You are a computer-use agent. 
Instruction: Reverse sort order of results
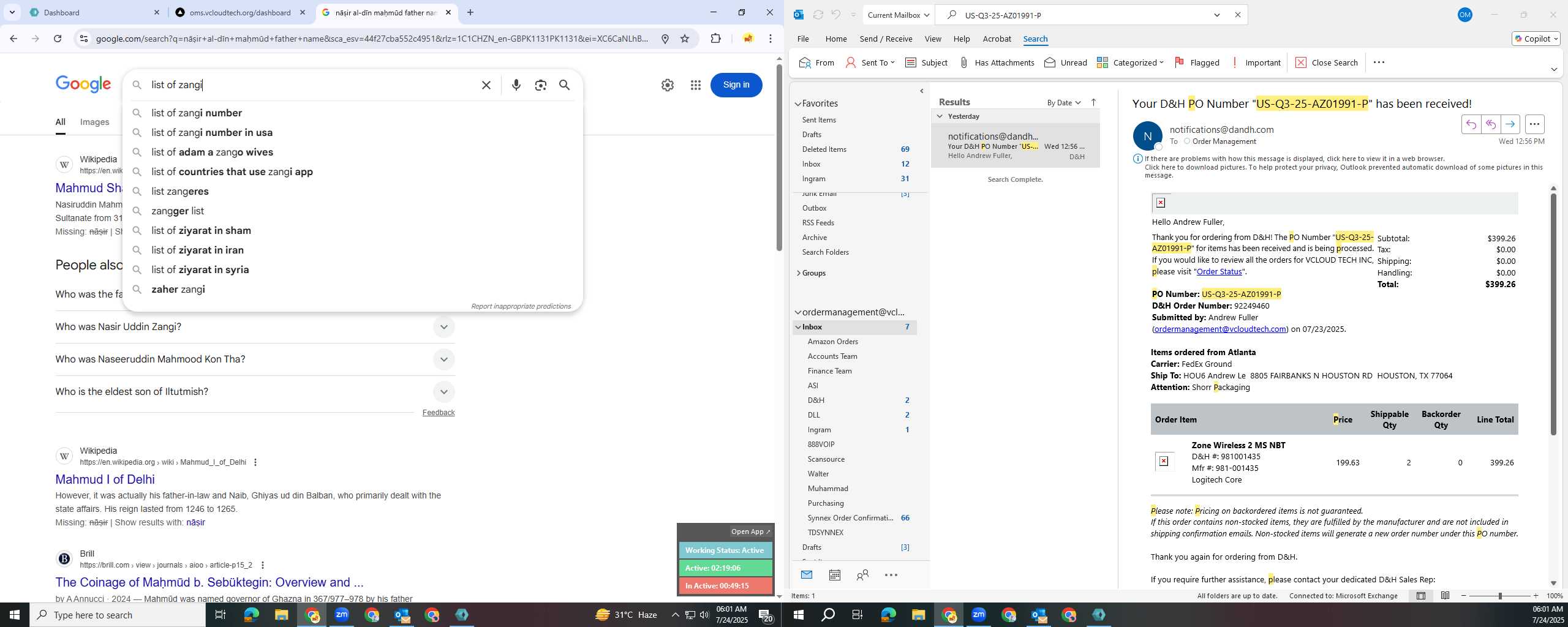[x=1093, y=102]
